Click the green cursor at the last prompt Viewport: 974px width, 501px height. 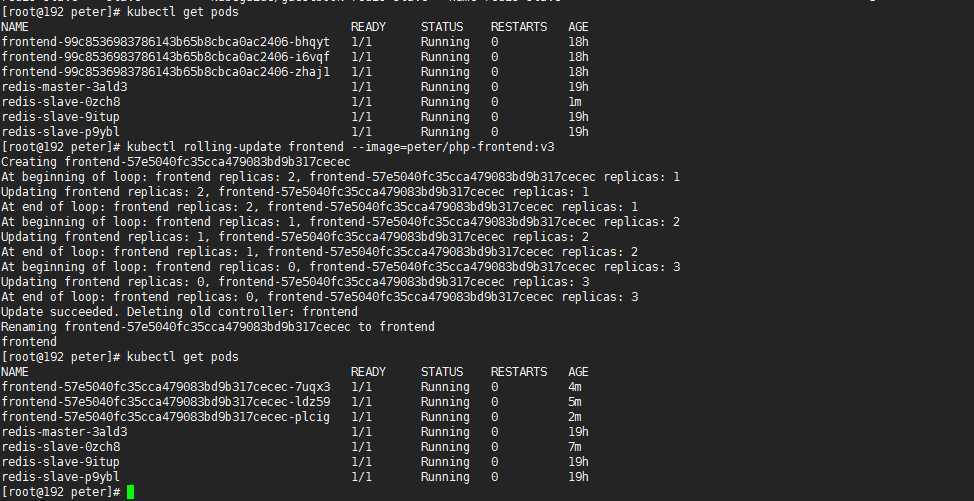pos(130,492)
